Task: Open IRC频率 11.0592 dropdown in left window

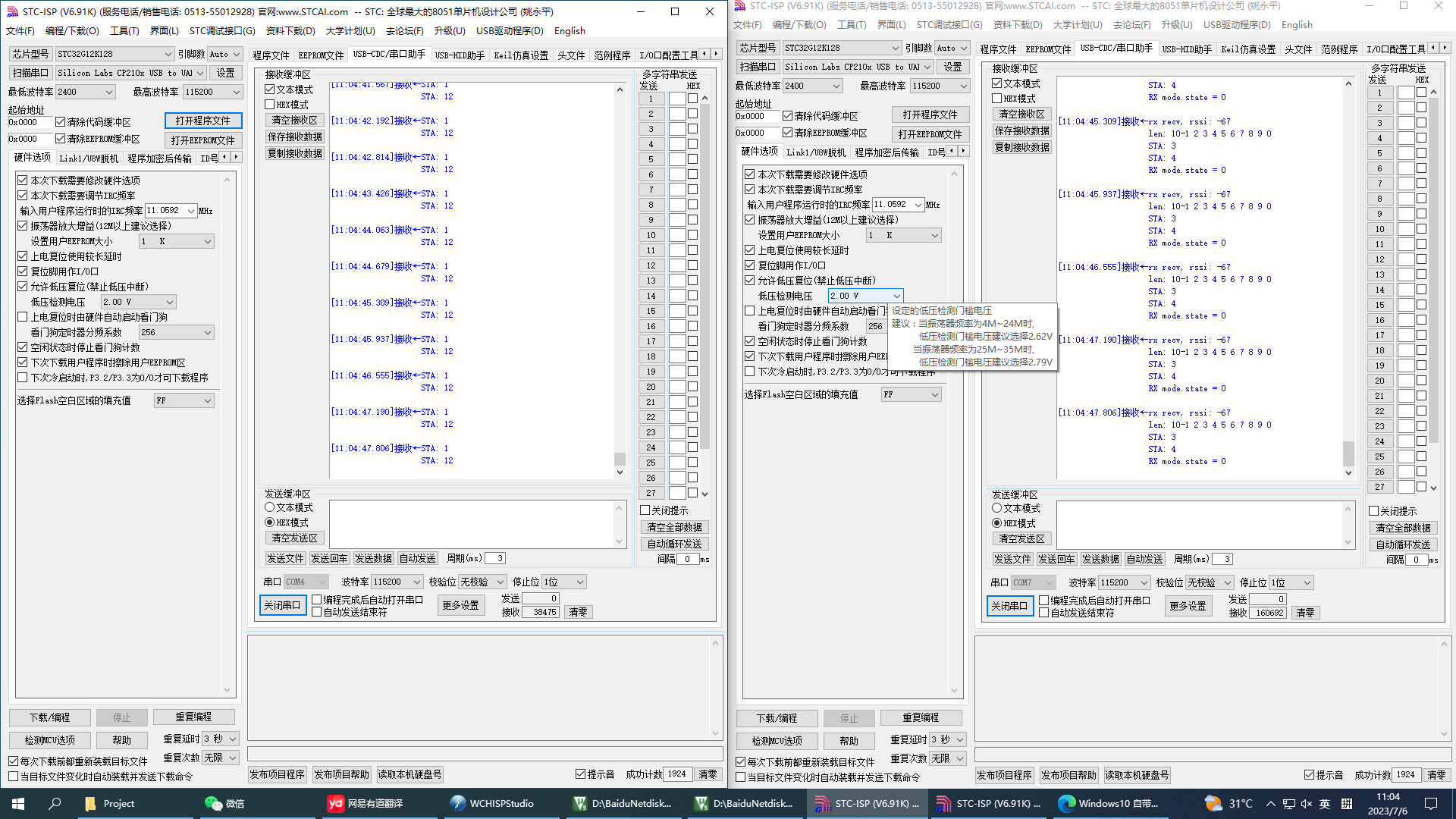Action: pyautogui.click(x=190, y=211)
